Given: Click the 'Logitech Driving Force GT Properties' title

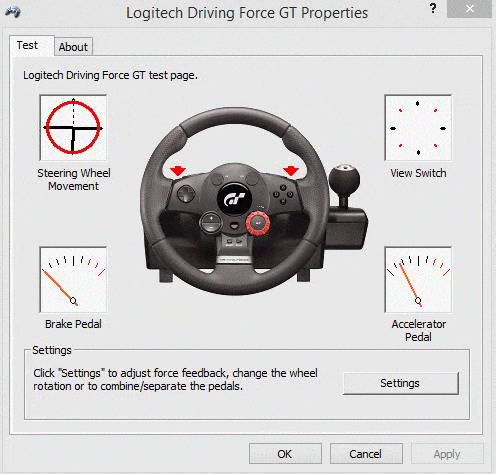Looking at the screenshot, I should [247, 13].
